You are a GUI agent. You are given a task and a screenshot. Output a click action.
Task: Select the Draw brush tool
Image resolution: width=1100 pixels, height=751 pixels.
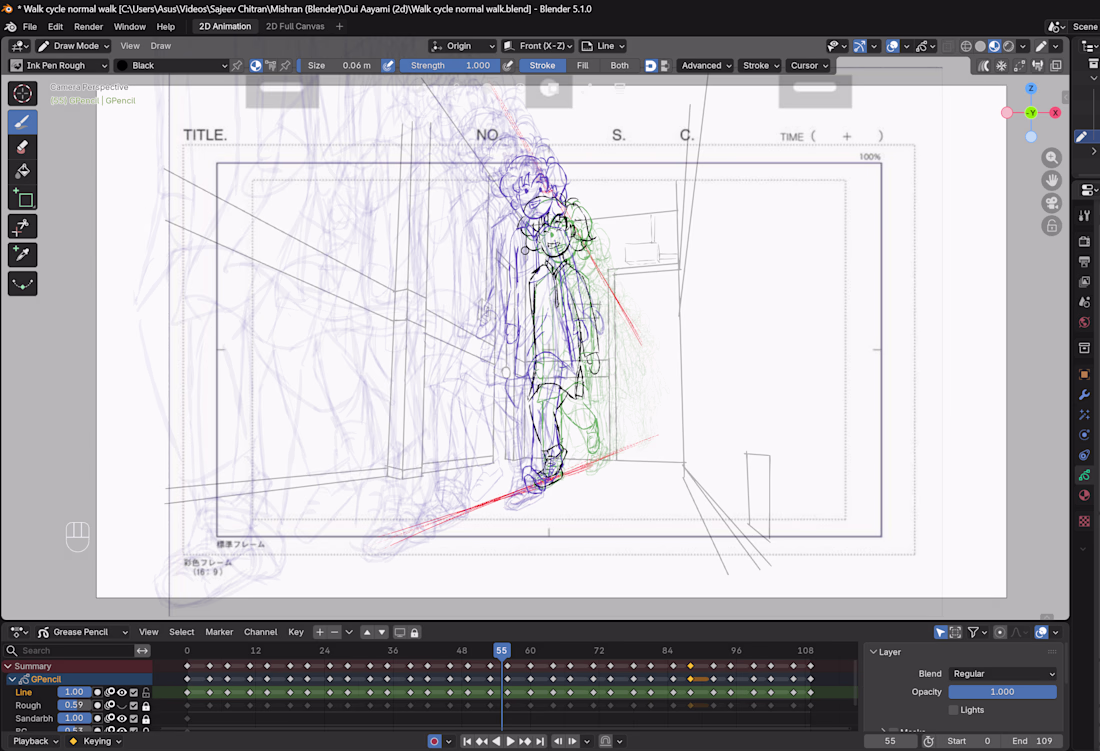point(22,122)
